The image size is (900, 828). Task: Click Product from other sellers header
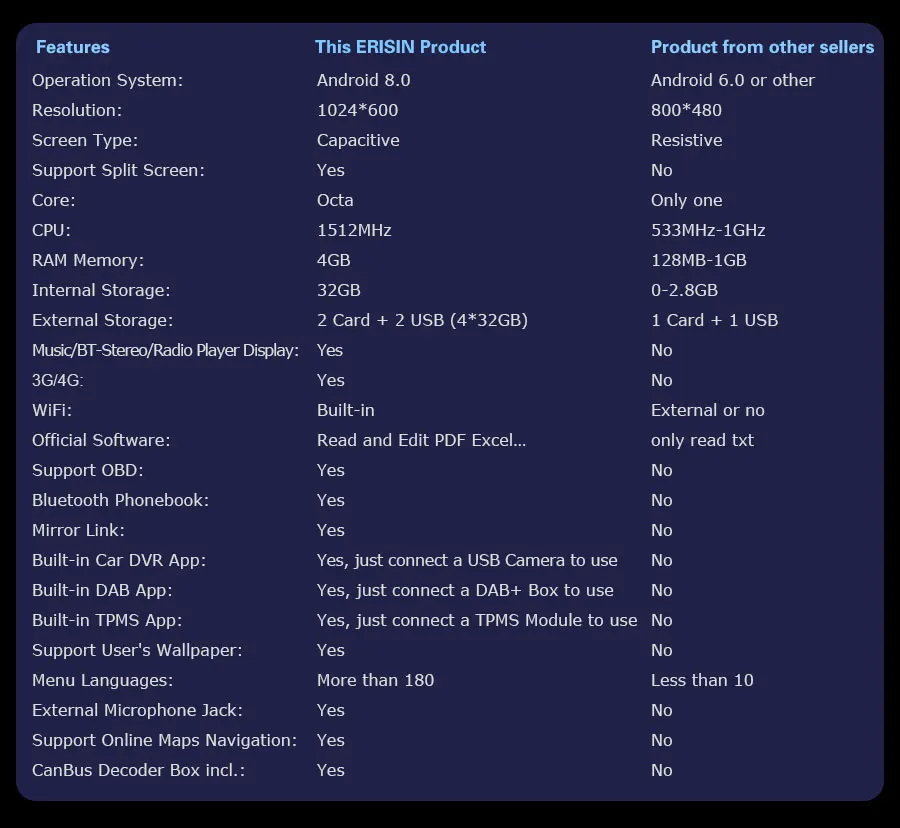(762, 47)
